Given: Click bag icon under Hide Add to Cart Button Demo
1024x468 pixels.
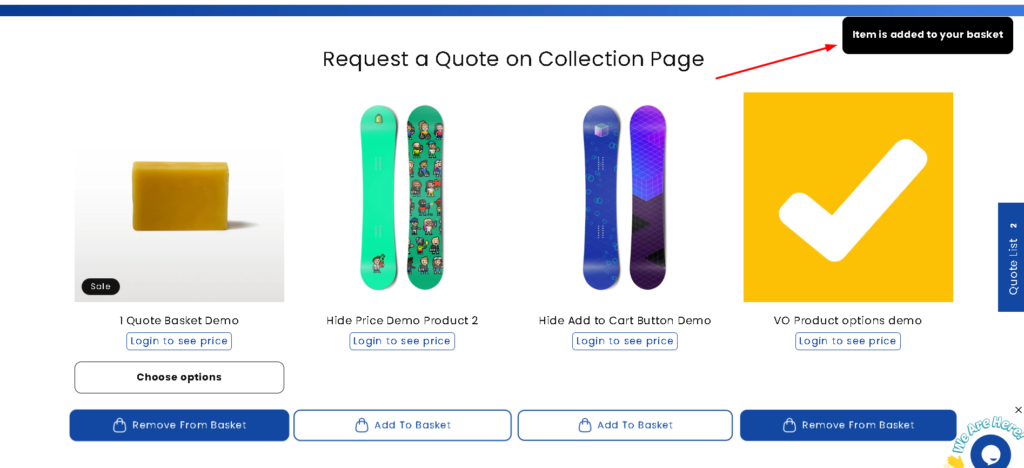Looking at the screenshot, I should coord(585,425).
